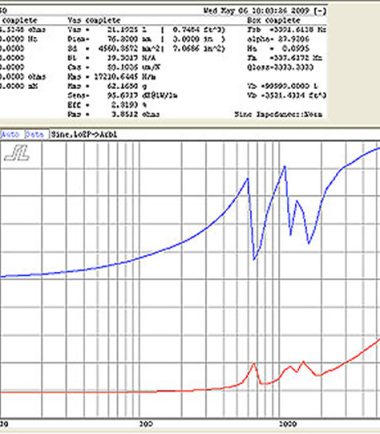This screenshot has height=434, width=380.
Task: Click the Qloss row in Box column
Action: coord(281,67)
